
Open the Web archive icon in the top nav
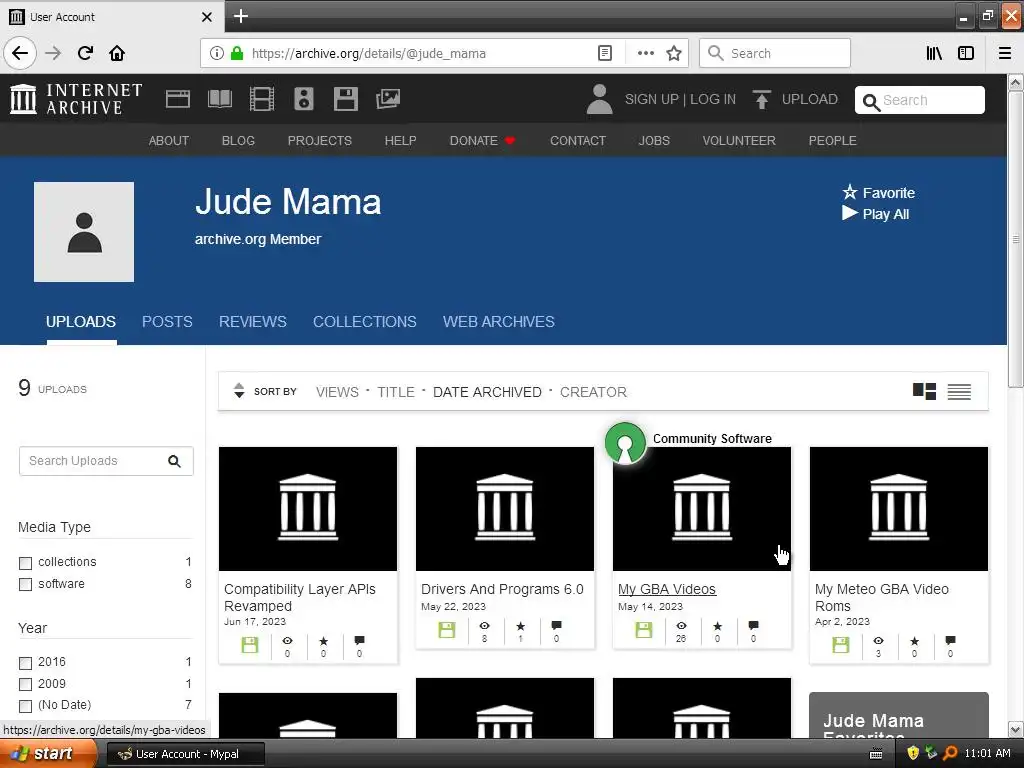tap(178, 99)
